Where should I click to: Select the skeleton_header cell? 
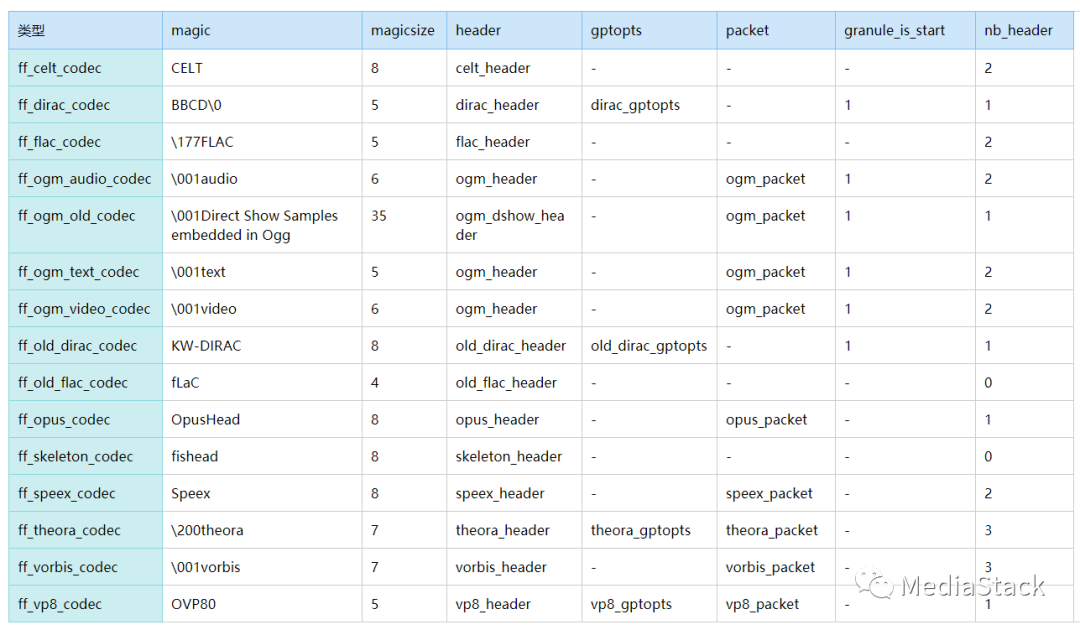(x=508, y=456)
